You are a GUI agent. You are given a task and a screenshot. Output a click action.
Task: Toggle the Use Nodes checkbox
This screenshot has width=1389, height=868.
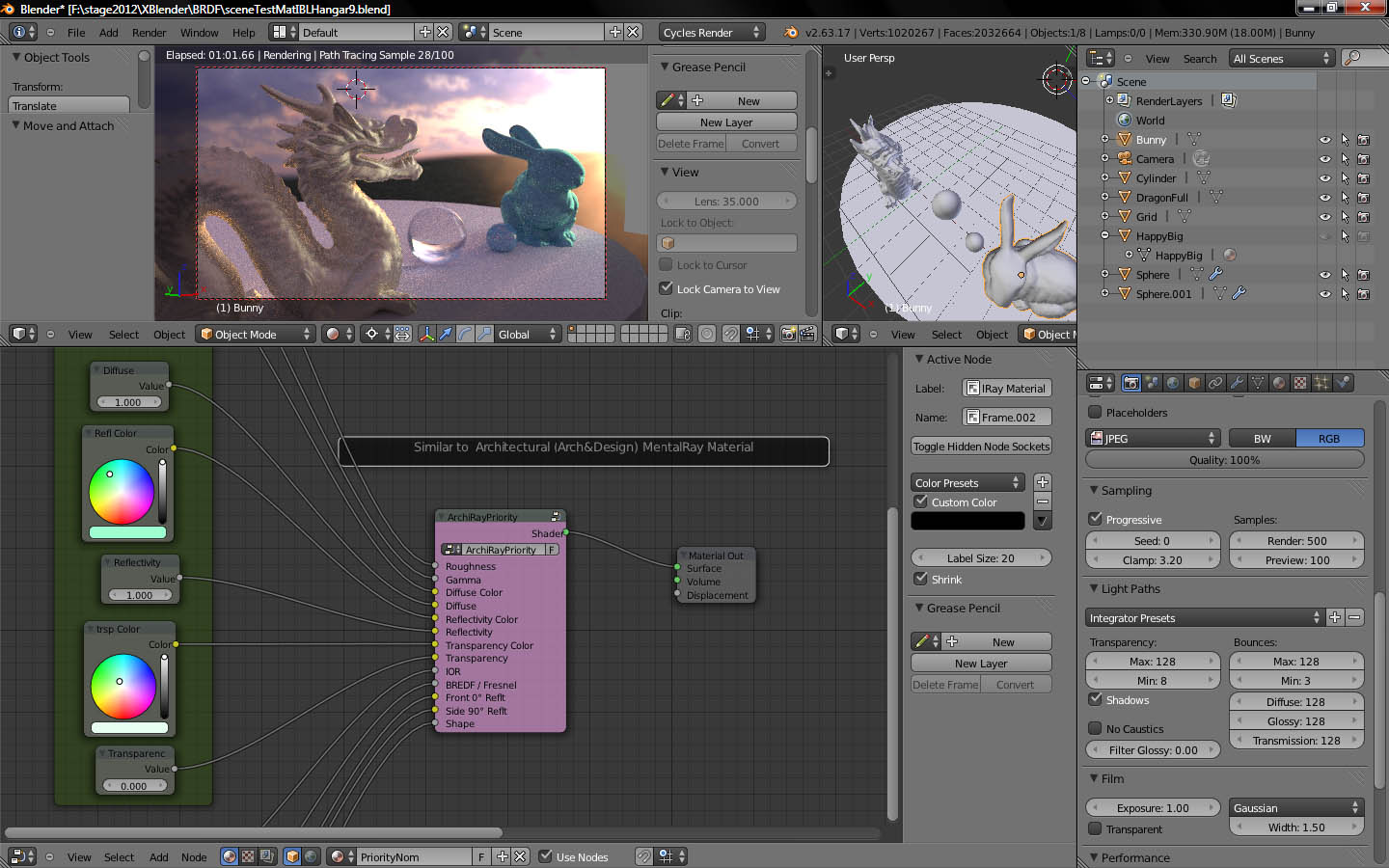pos(545,855)
